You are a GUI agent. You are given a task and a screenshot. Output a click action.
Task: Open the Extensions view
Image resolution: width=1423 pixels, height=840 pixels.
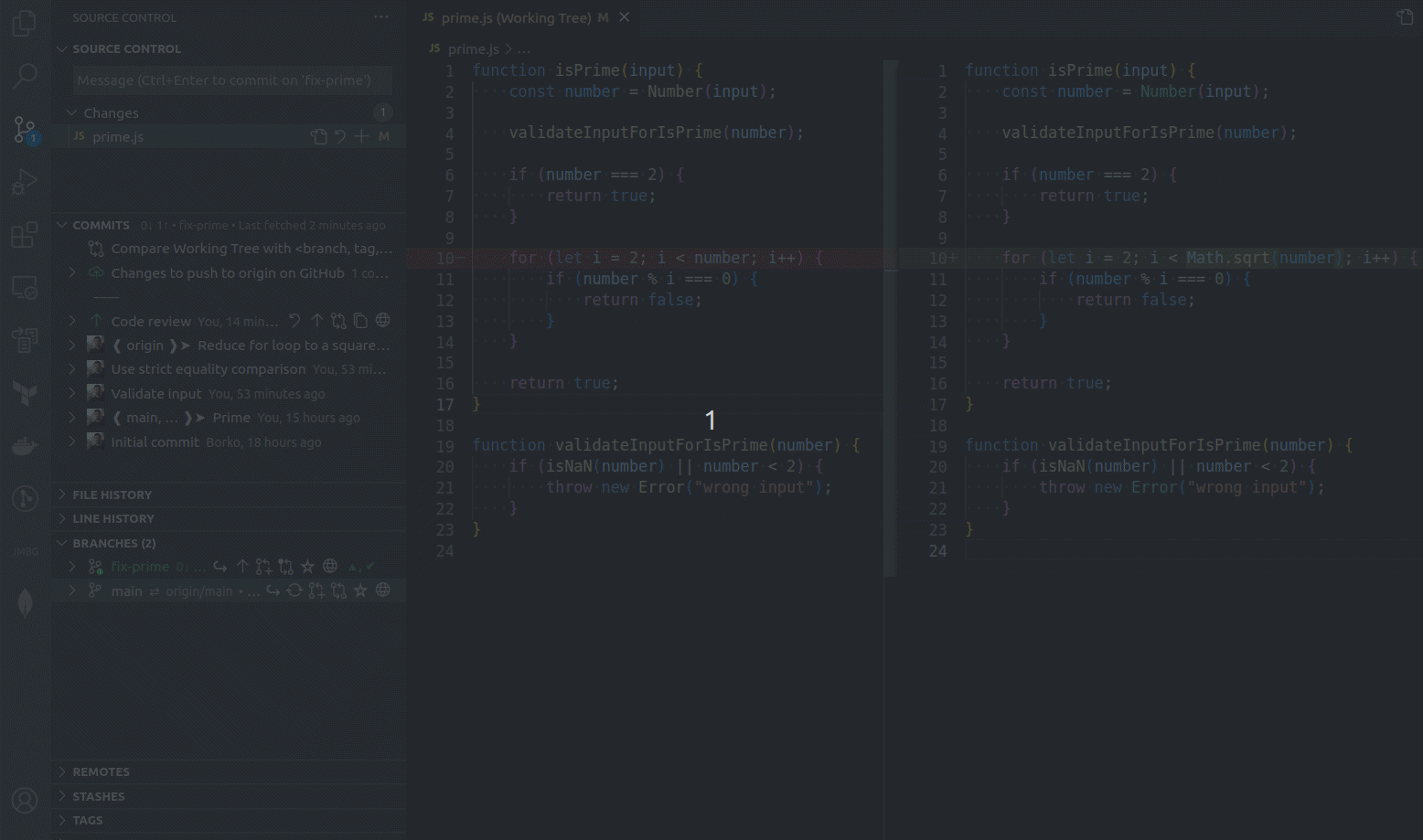click(25, 235)
